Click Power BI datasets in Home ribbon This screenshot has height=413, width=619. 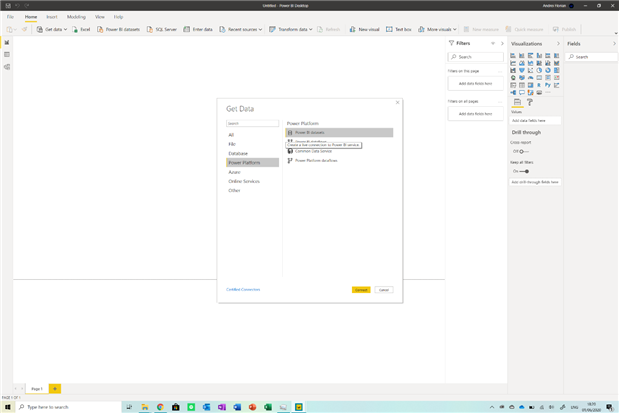[x=118, y=29]
